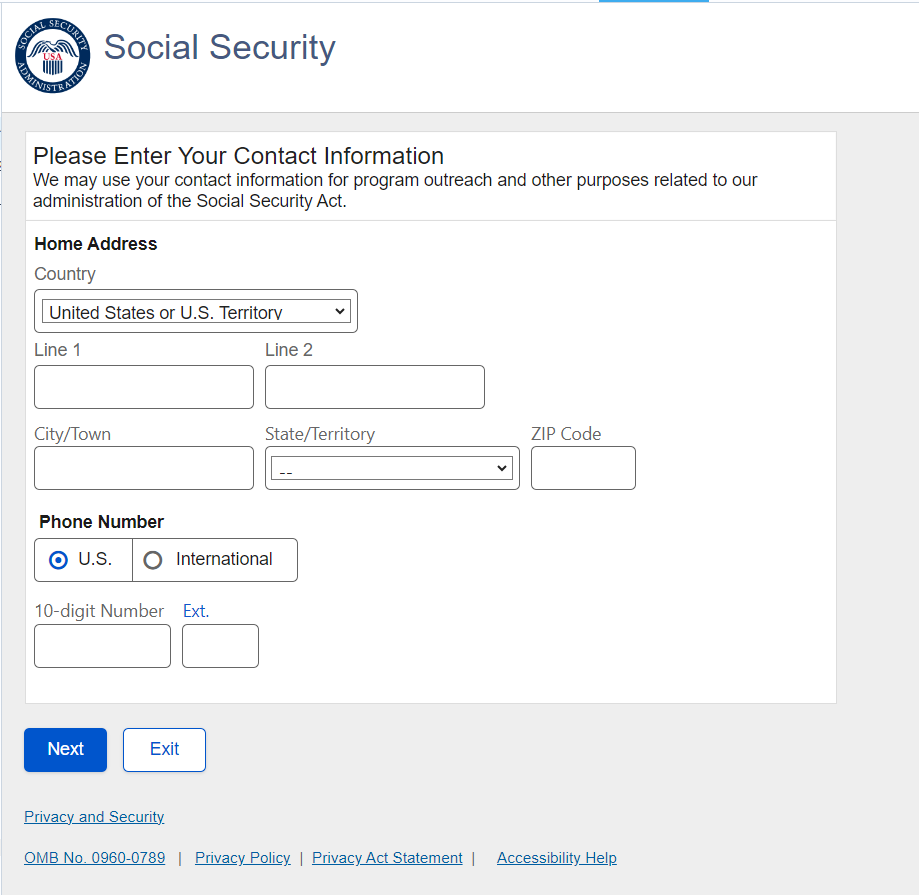Click the ZIP Code input box
This screenshot has width=919, height=895.
click(583, 468)
